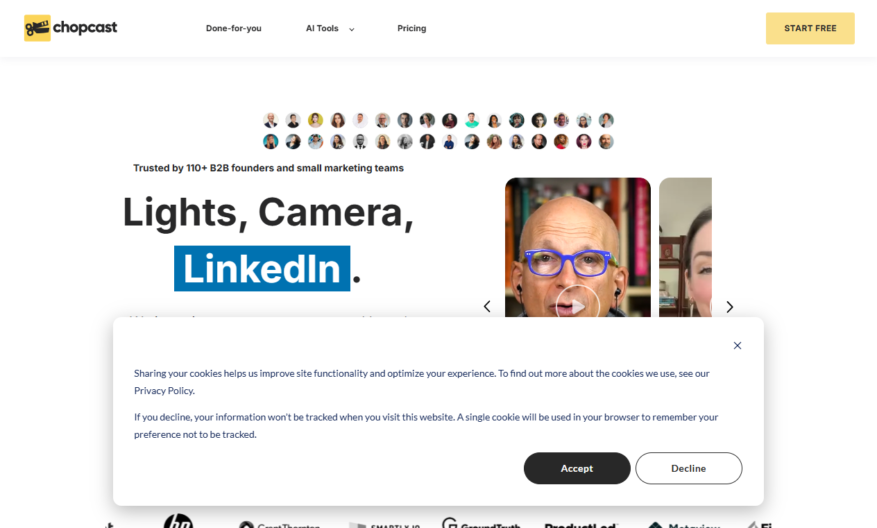
Task: Click the first avatar in the top row
Action: pyautogui.click(x=271, y=120)
